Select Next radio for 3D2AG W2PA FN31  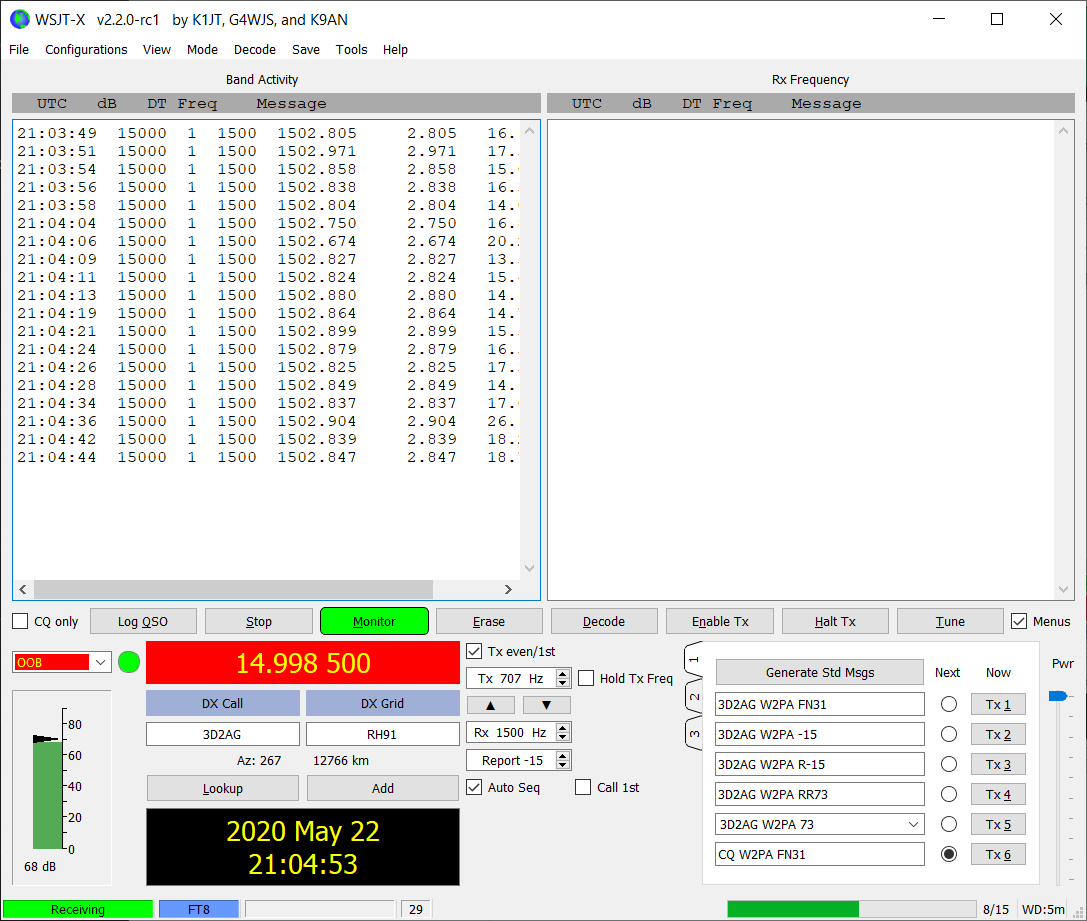(949, 705)
